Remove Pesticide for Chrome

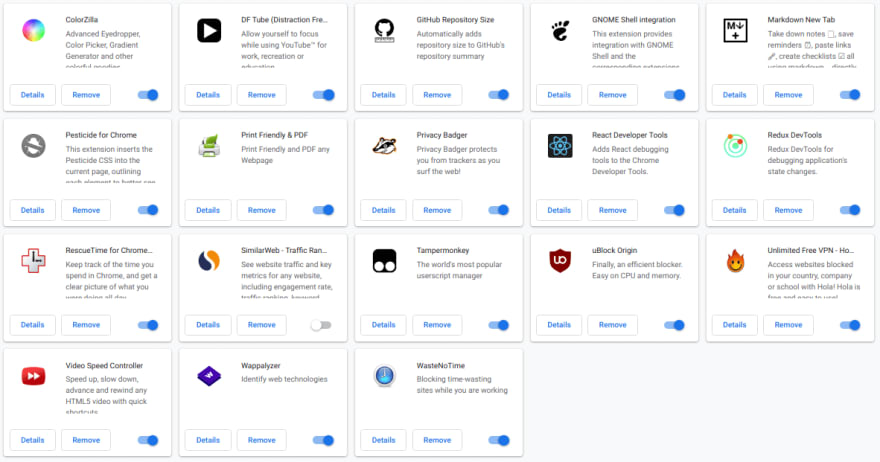click(x=86, y=210)
